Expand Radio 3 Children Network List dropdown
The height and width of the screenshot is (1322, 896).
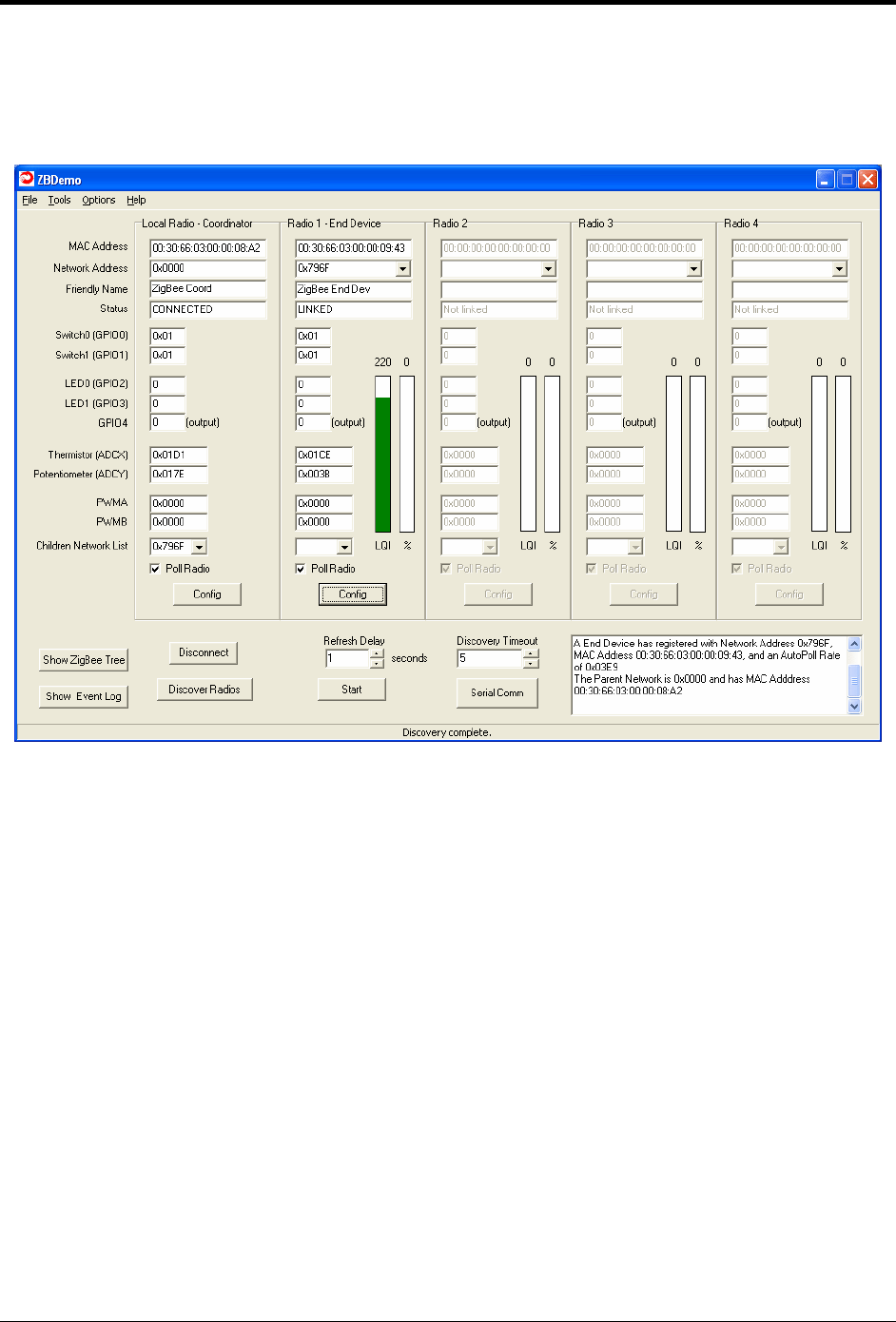(635, 547)
